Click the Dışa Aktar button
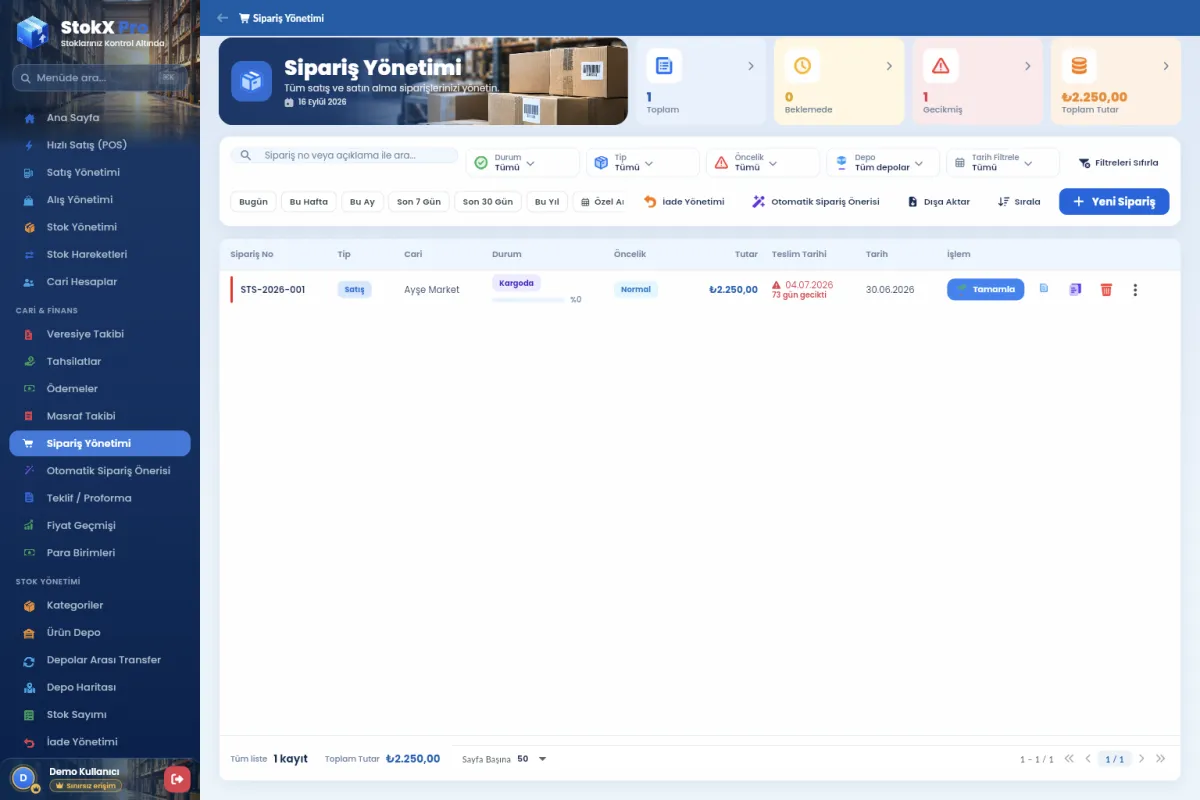The image size is (1200, 800). [x=939, y=201]
